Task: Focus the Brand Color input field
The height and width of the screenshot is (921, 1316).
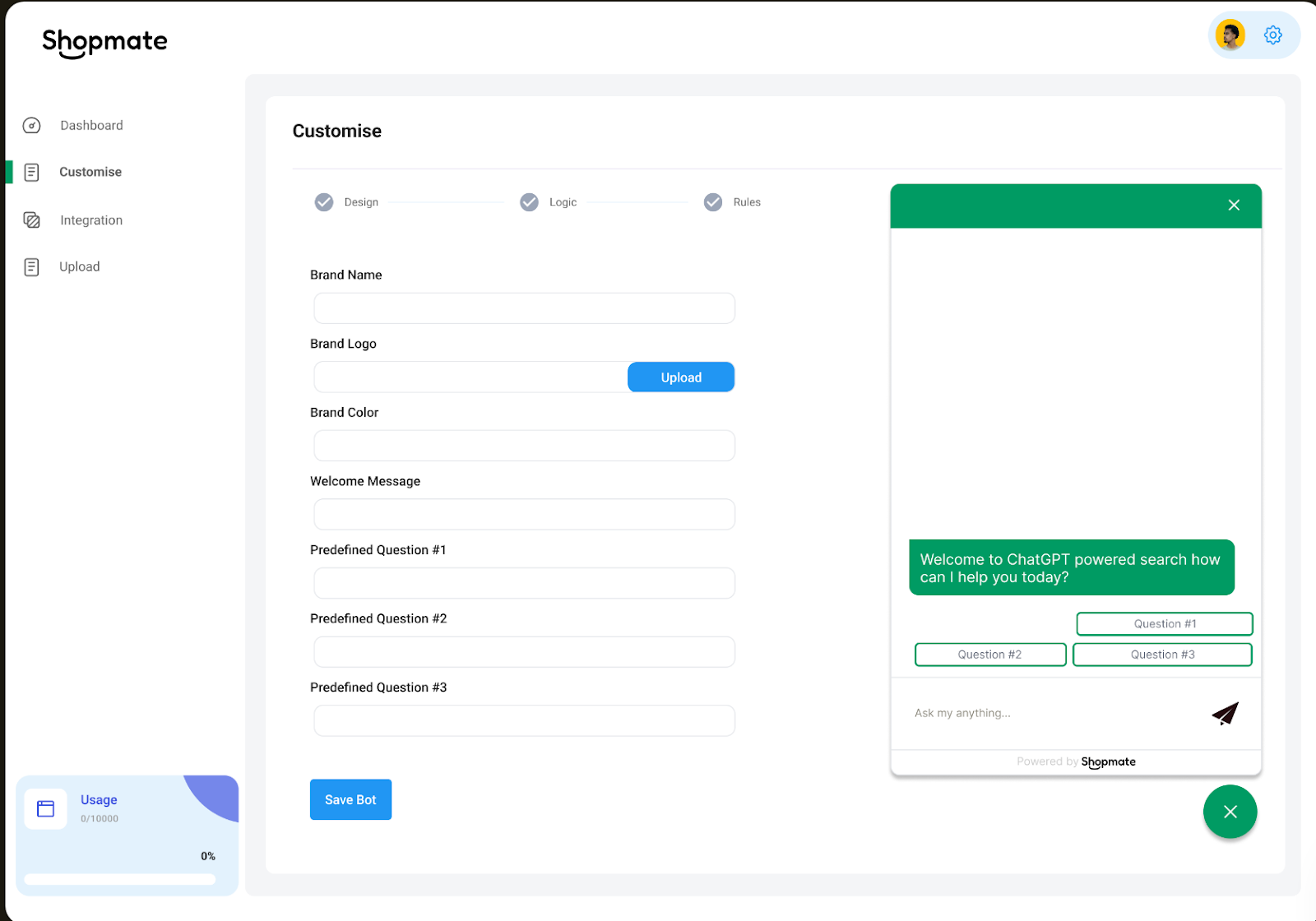Action: pos(524,446)
